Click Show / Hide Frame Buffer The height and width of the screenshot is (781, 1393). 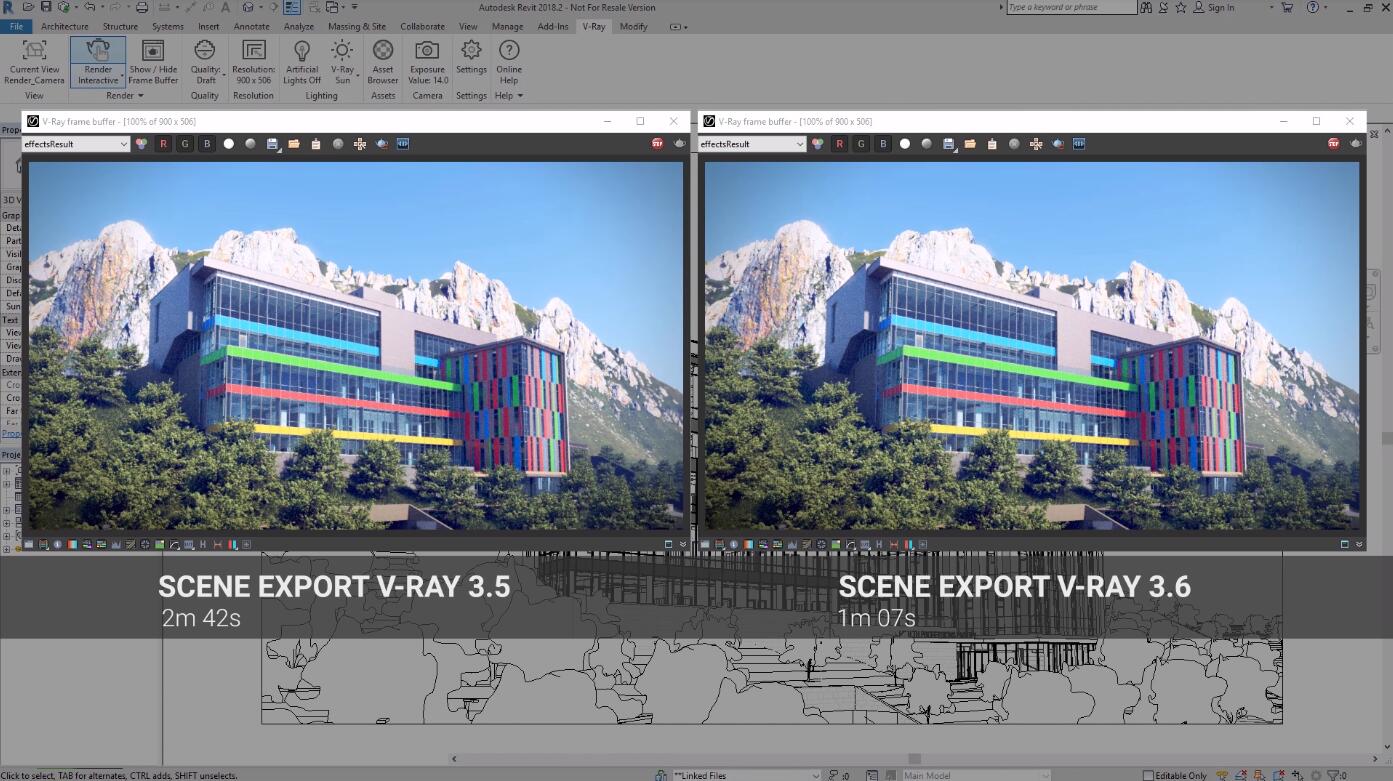tap(153, 62)
